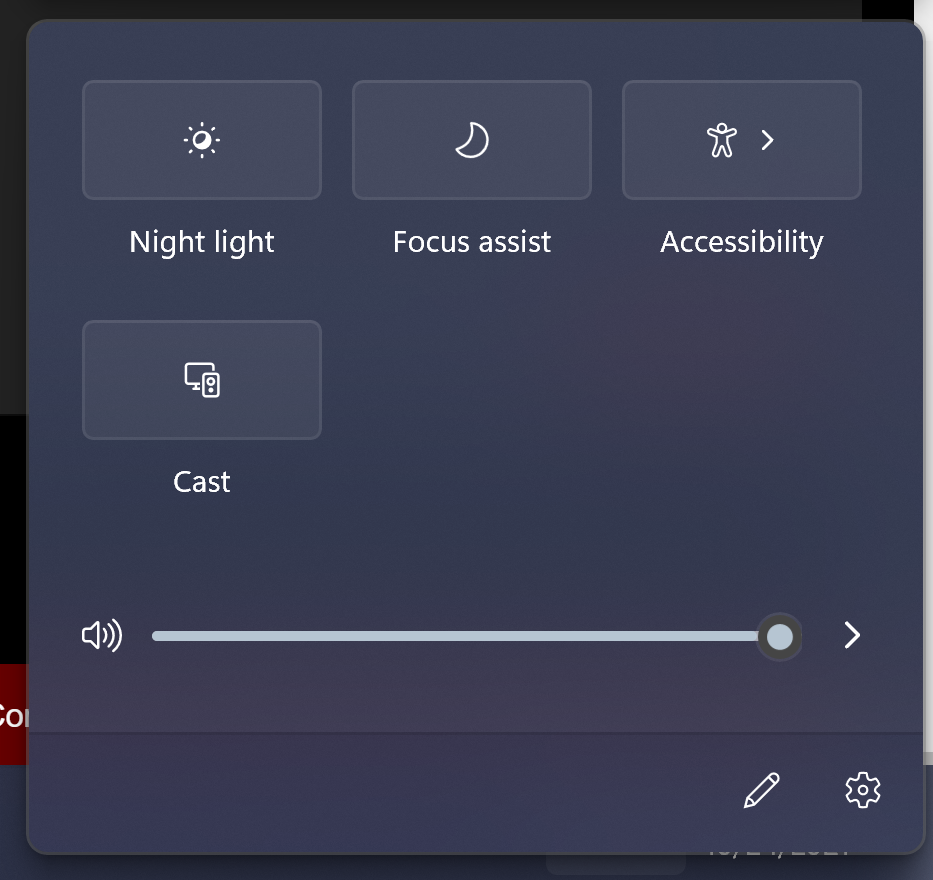Click the partially hidden taskbar date

tap(780, 851)
